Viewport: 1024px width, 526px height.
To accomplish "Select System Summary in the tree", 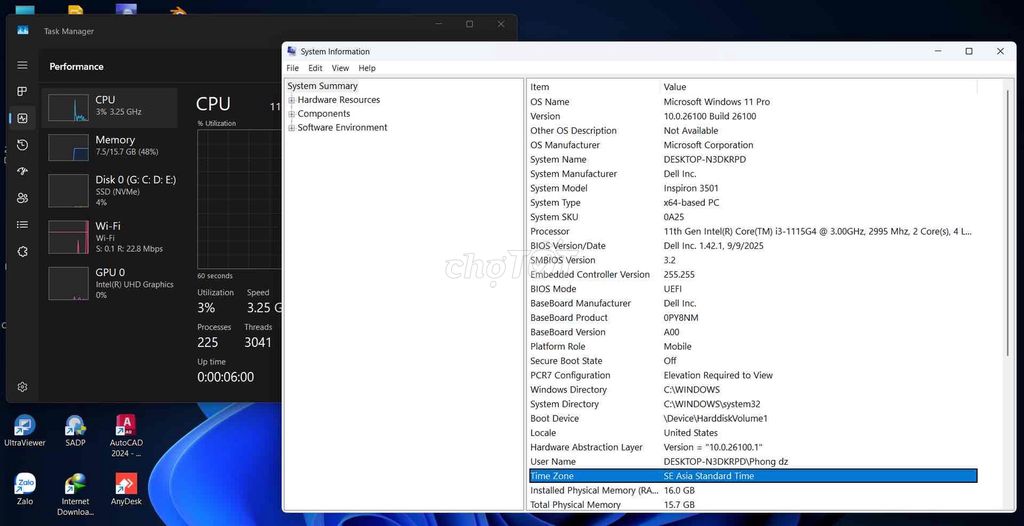I will [x=322, y=86].
